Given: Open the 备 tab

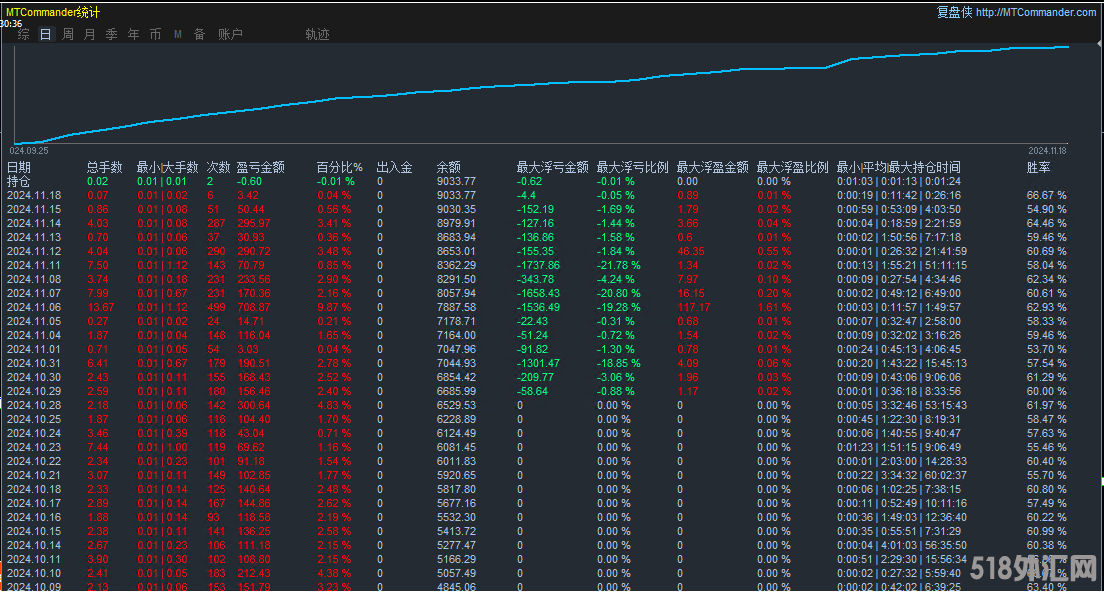Looking at the screenshot, I should click(200, 34).
